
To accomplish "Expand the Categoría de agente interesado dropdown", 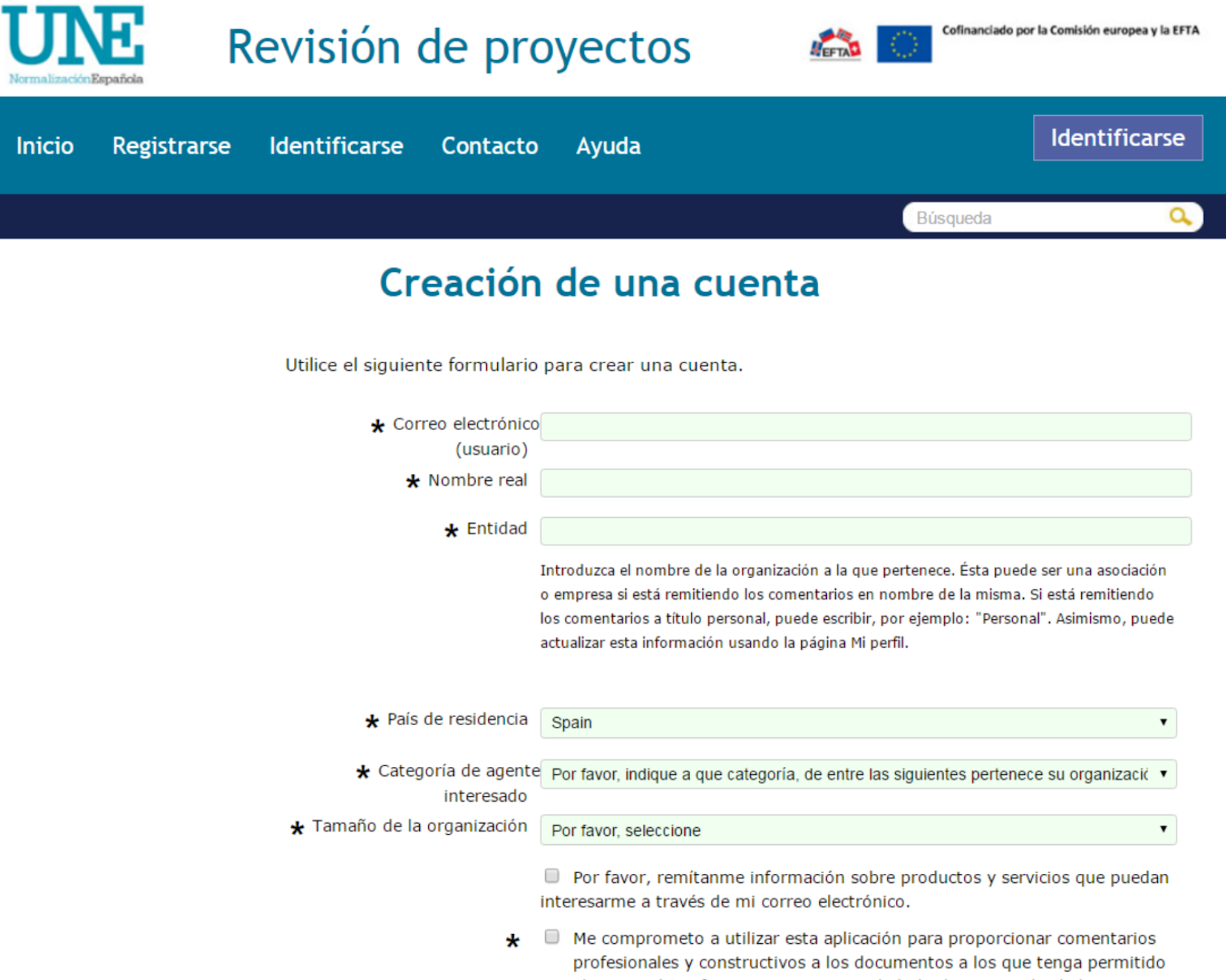I will (858, 774).
